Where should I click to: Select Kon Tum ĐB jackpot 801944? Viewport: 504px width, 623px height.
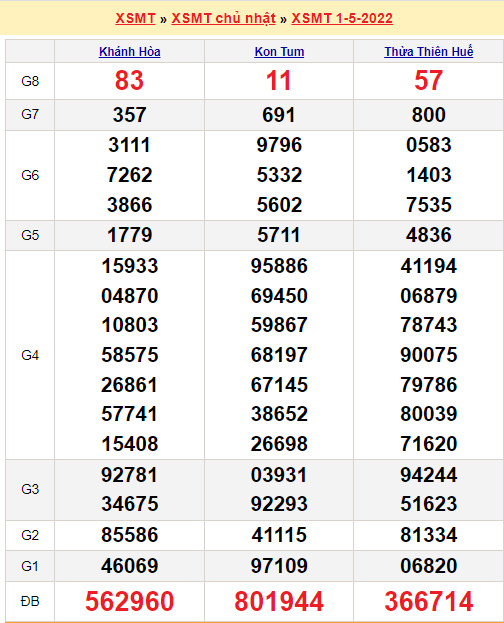pos(279,601)
